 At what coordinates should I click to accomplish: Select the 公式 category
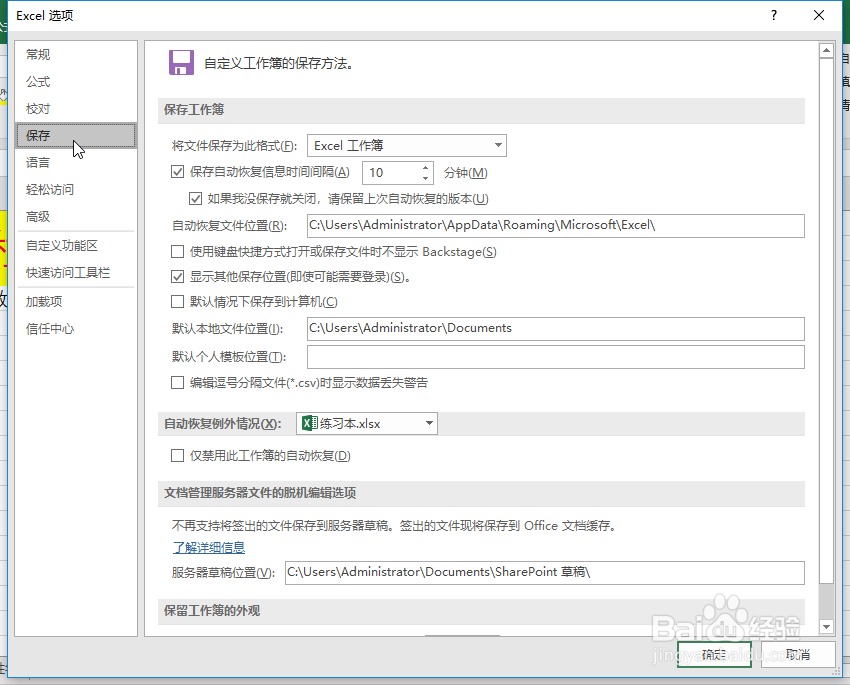76,81
